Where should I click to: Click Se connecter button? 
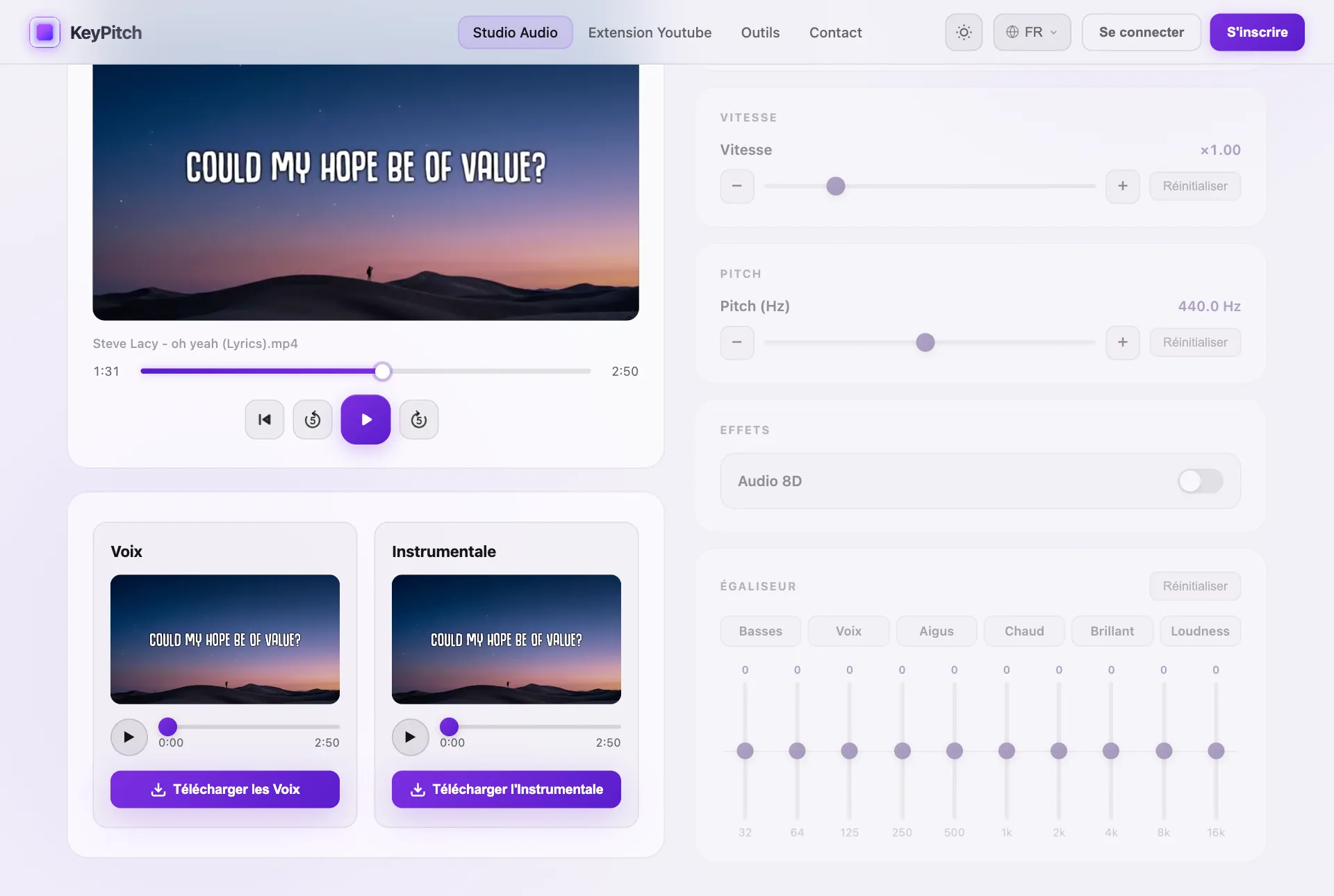(x=1142, y=33)
